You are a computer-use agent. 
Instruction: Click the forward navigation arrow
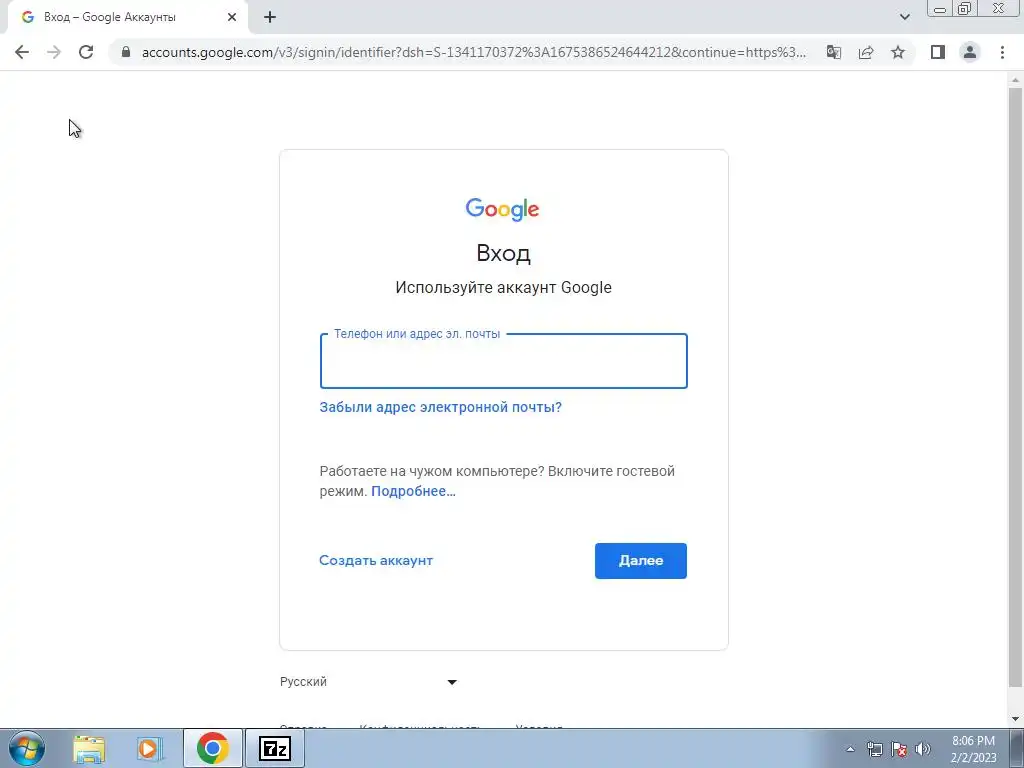coord(54,52)
